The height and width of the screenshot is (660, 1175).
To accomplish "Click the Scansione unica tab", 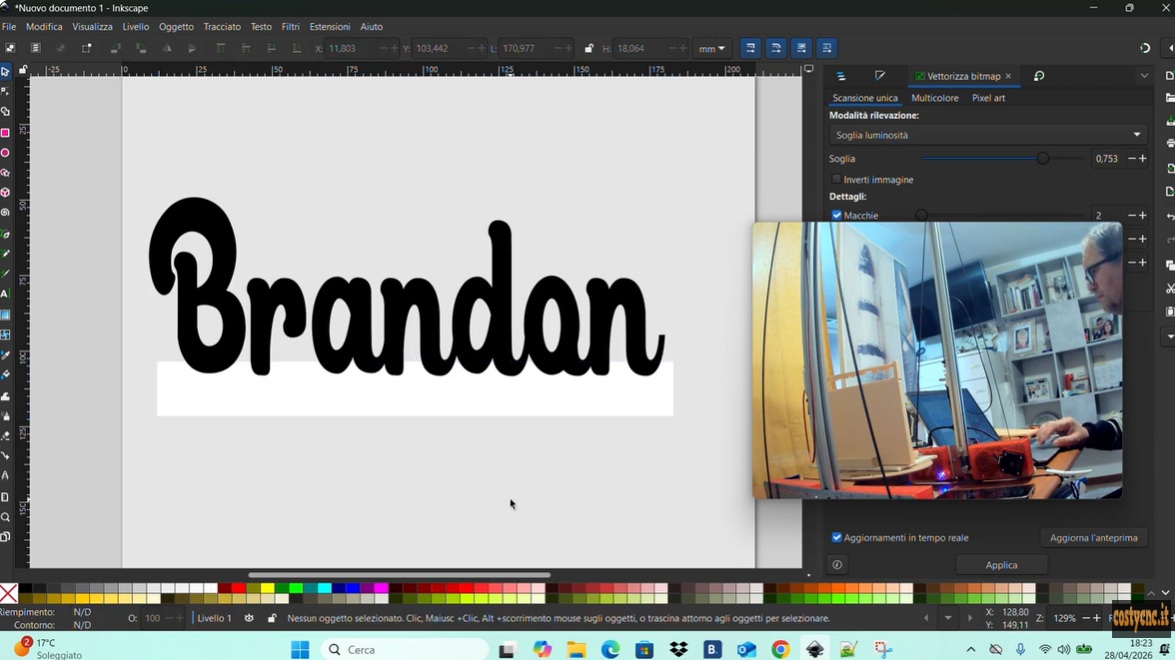I will point(865,98).
